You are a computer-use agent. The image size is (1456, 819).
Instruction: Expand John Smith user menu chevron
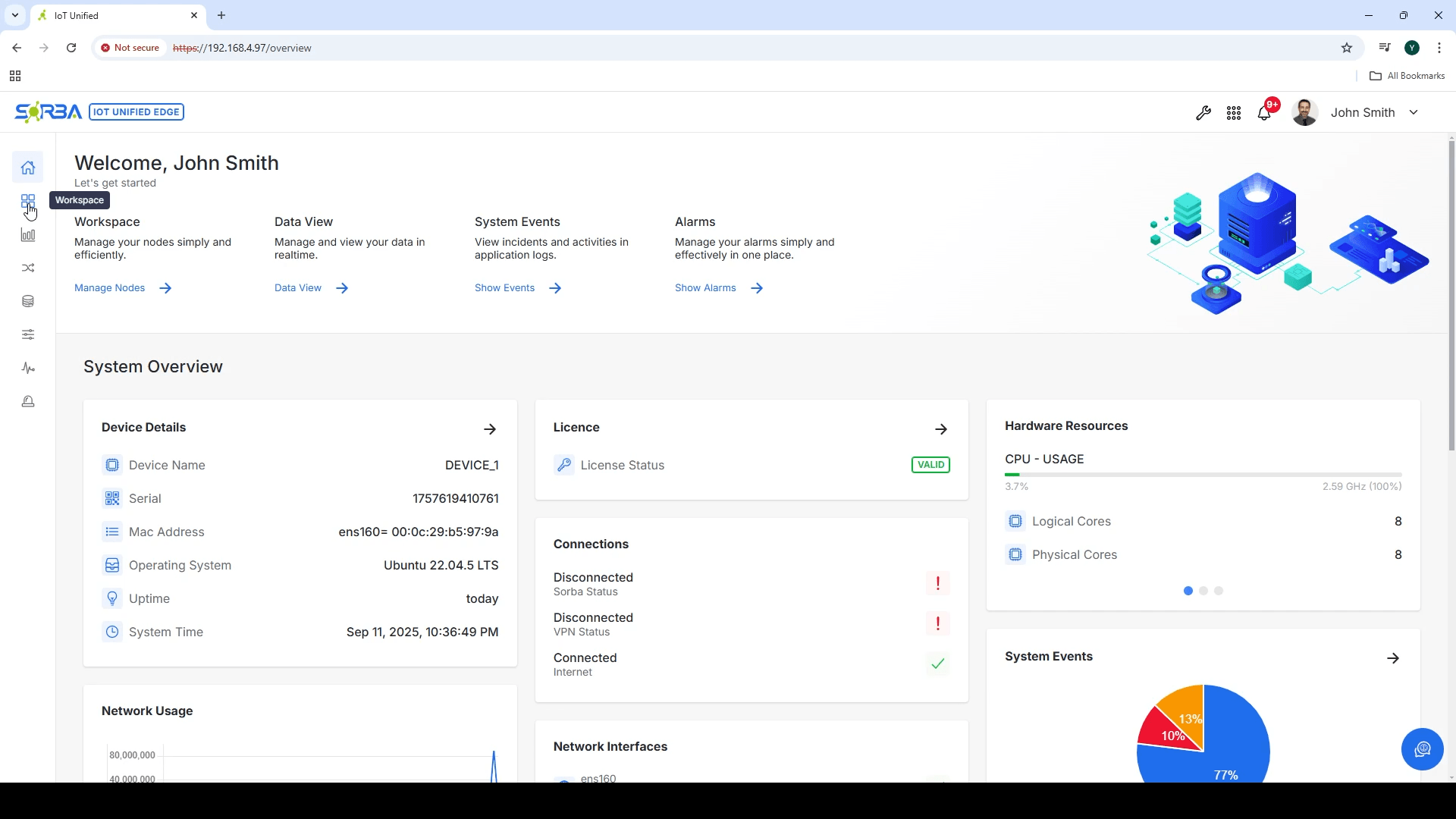coord(1414,112)
